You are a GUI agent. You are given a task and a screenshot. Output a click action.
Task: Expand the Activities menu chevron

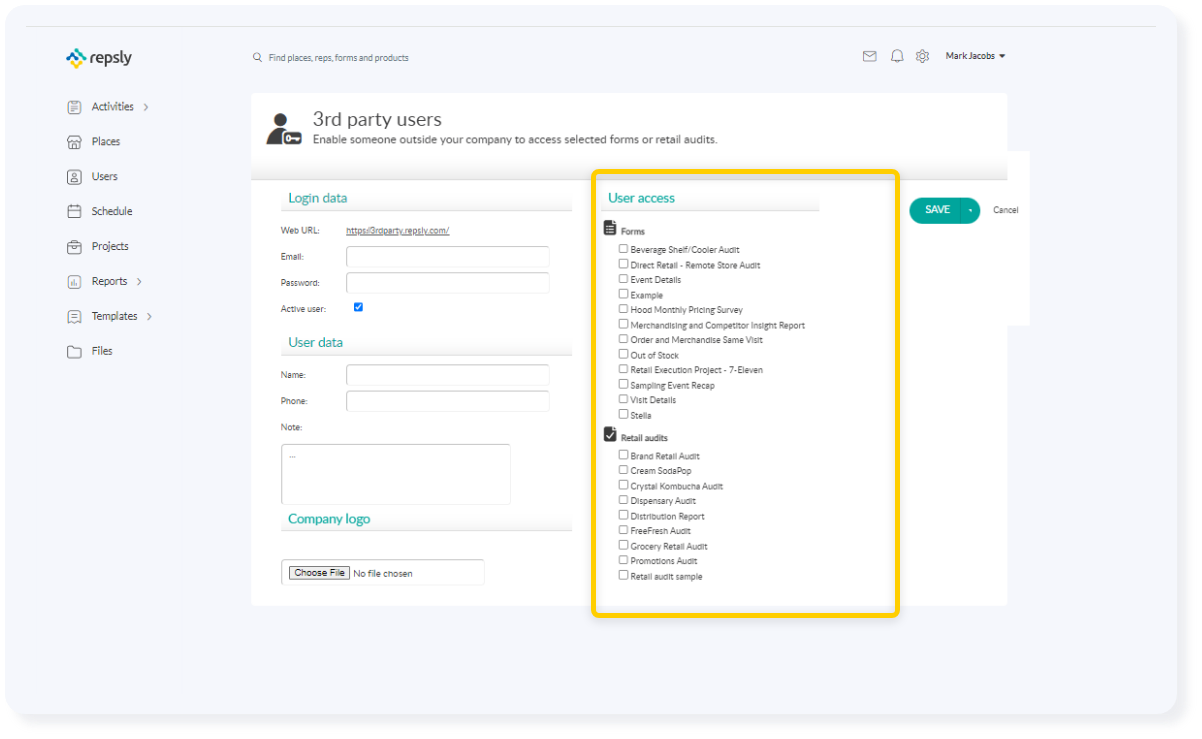pos(146,107)
